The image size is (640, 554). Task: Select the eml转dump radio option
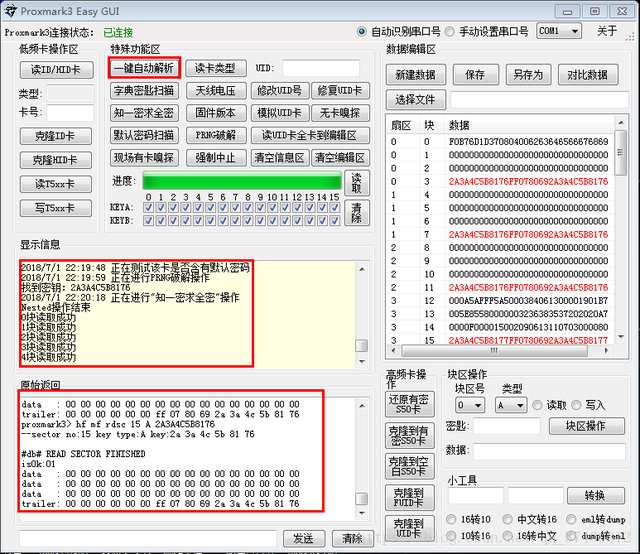(x=571, y=519)
